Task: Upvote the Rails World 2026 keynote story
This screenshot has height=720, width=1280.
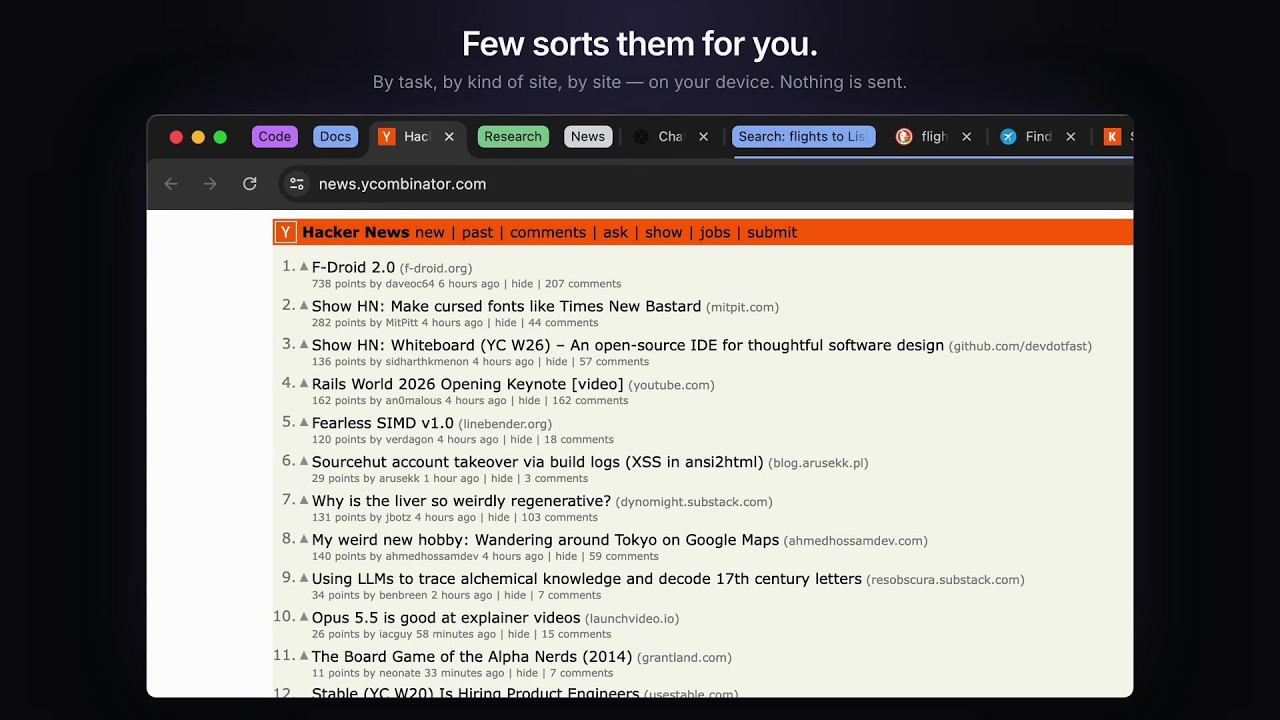Action: [x=304, y=383]
